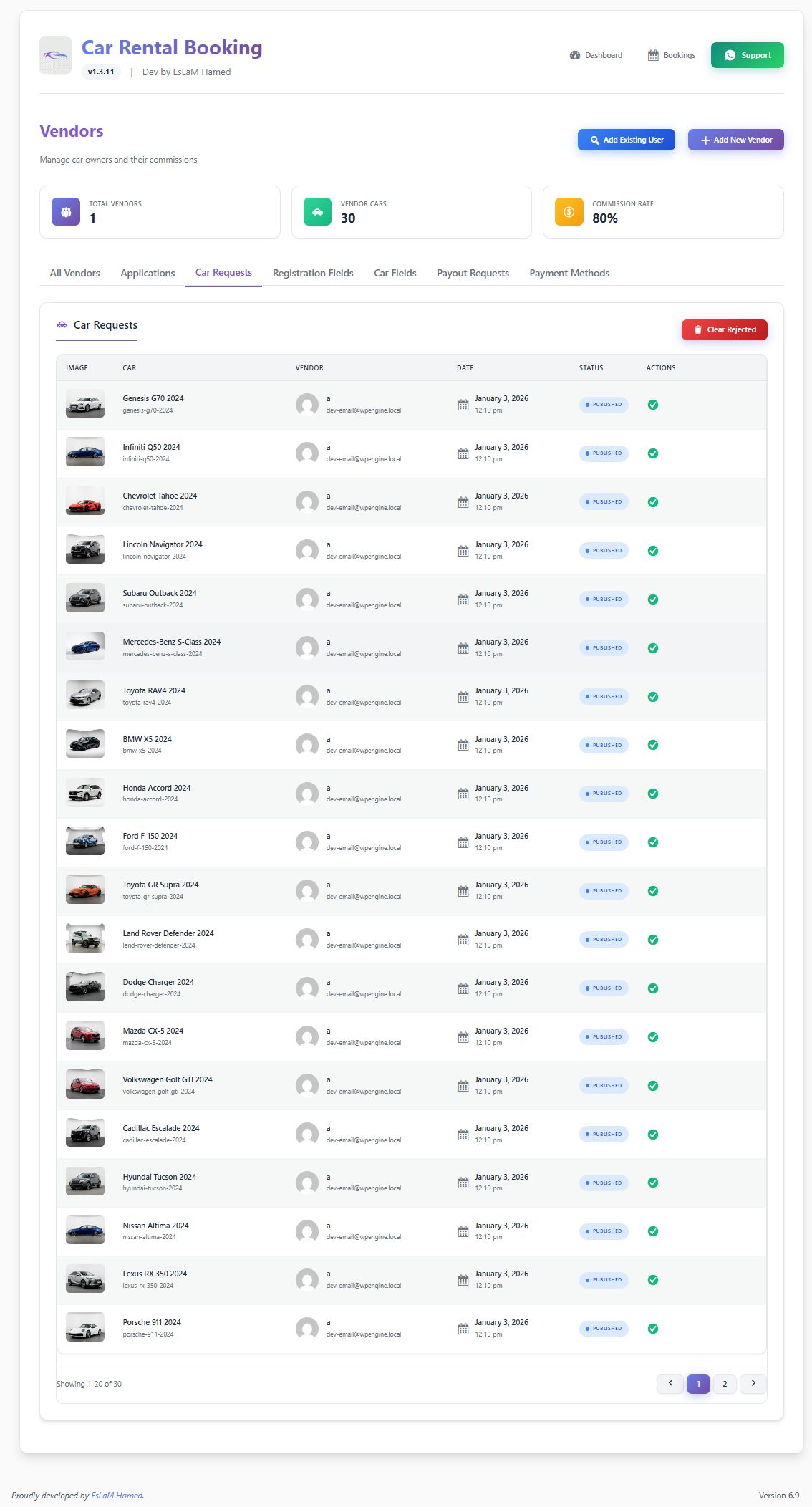Open the Bookings link in the header
Screen dimensions: 812x1507
pyautogui.click(x=672, y=55)
